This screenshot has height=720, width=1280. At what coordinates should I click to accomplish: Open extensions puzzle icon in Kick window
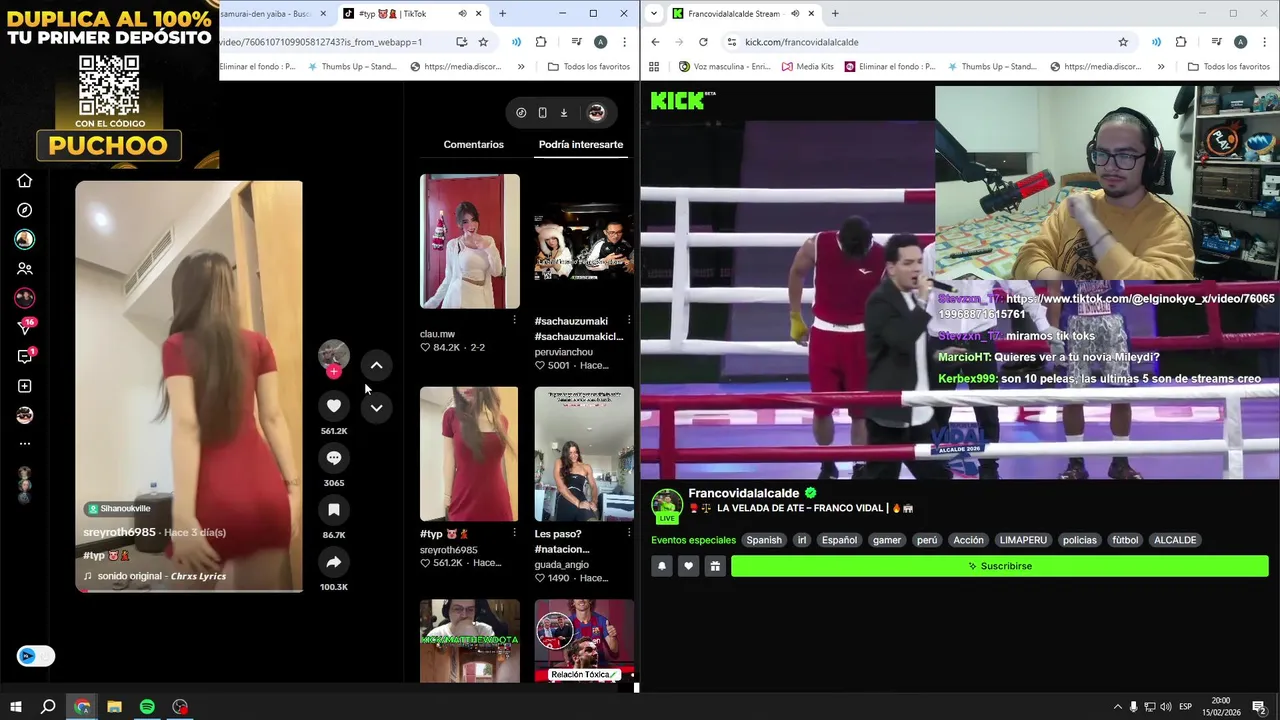(1181, 42)
